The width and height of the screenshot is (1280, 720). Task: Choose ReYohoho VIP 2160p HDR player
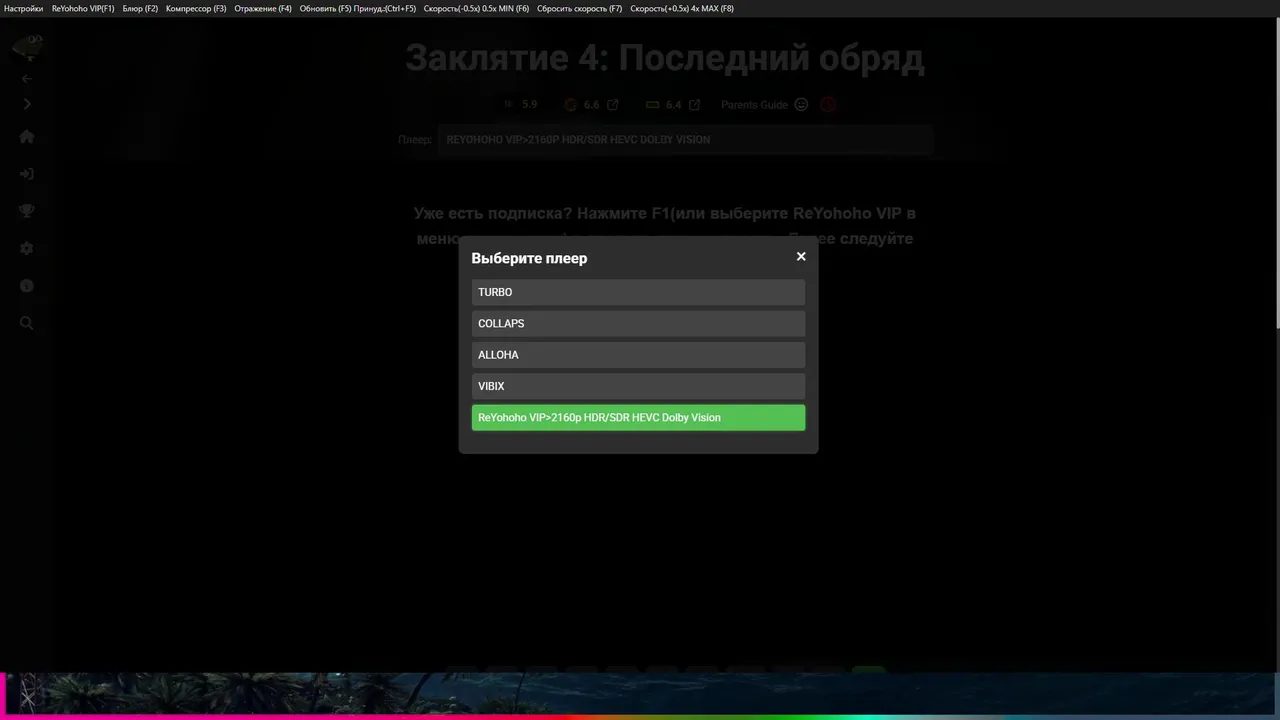tap(638, 417)
